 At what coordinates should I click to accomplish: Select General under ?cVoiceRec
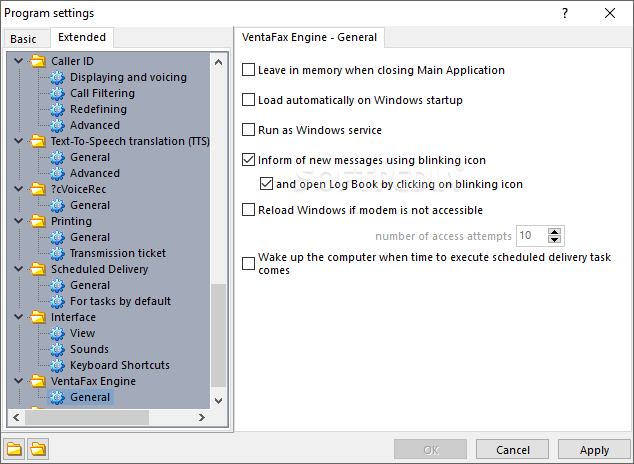pyautogui.click(x=90, y=205)
